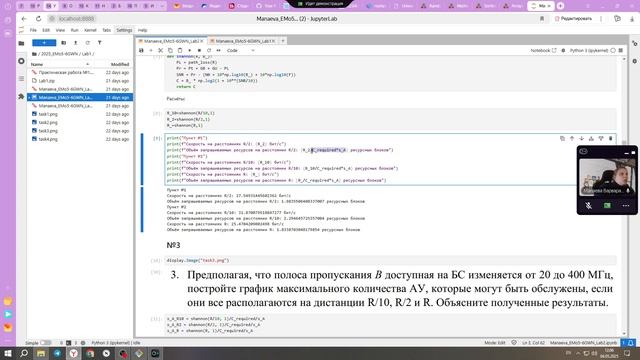
Task: Open more options in video call overlay
Action: (x=626, y=206)
